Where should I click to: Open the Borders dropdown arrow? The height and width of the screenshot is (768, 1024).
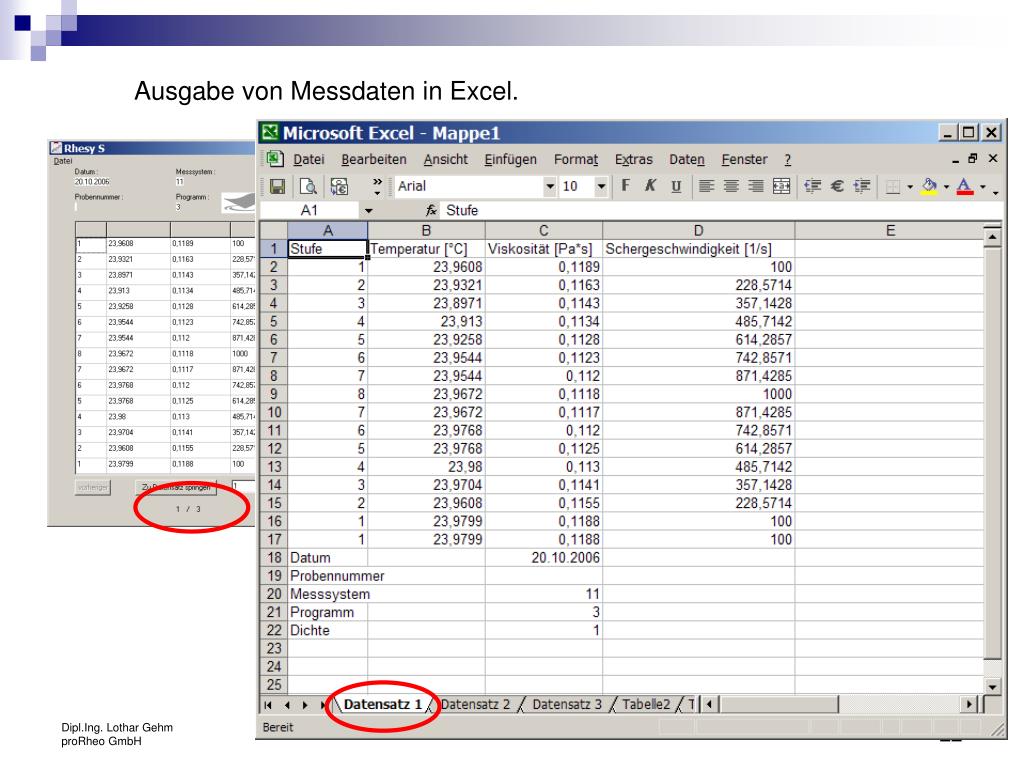(x=910, y=187)
